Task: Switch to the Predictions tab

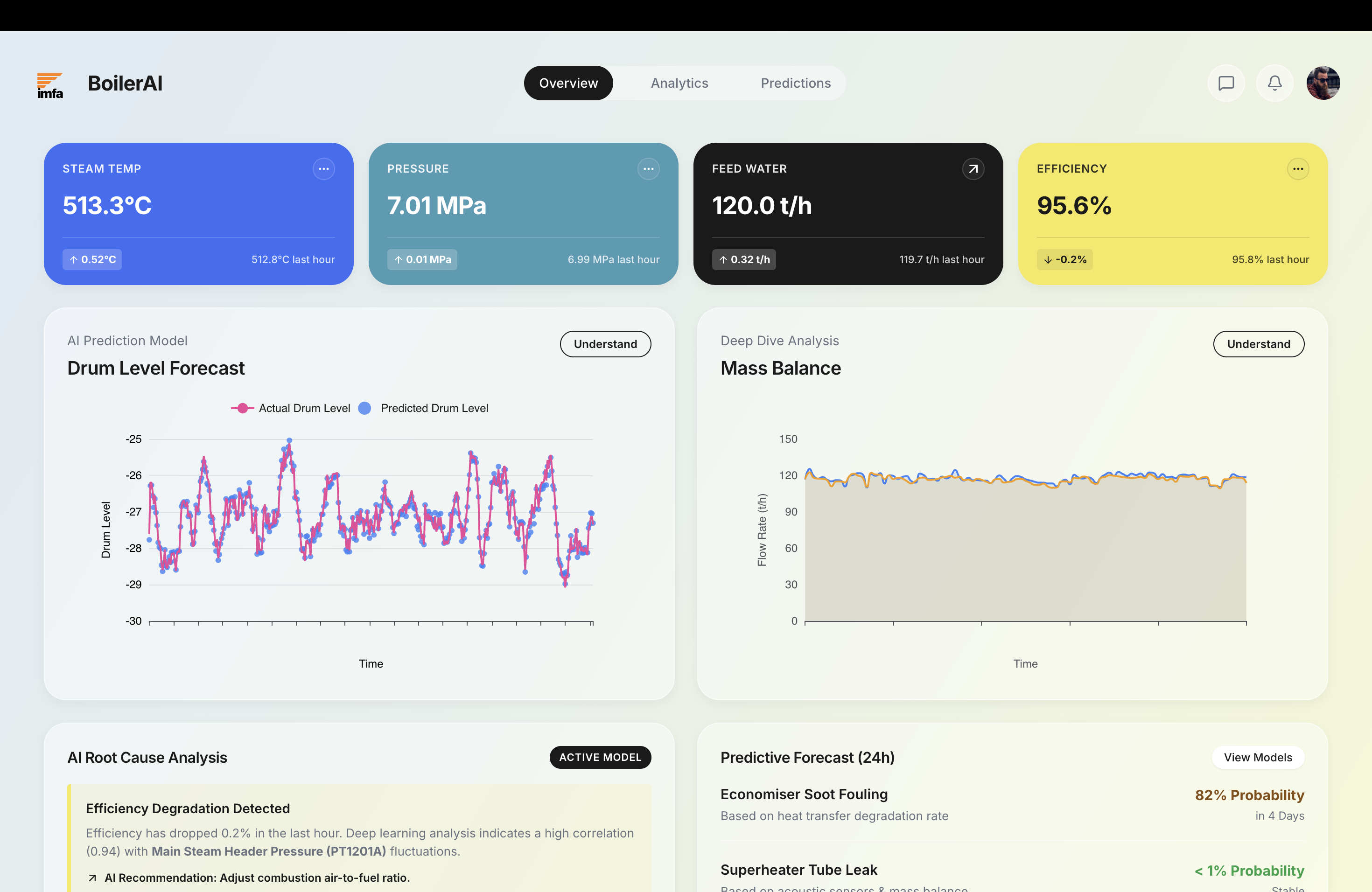Action: tap(796, 83)
